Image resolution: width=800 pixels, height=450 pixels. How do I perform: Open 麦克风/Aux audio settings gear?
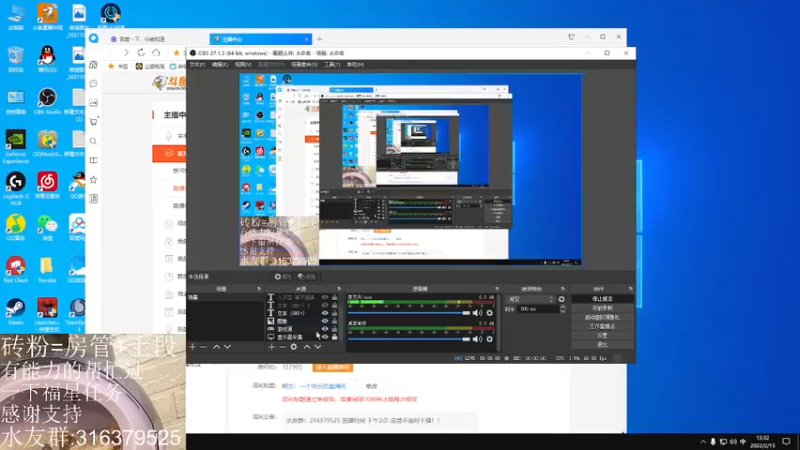point(490,313)
